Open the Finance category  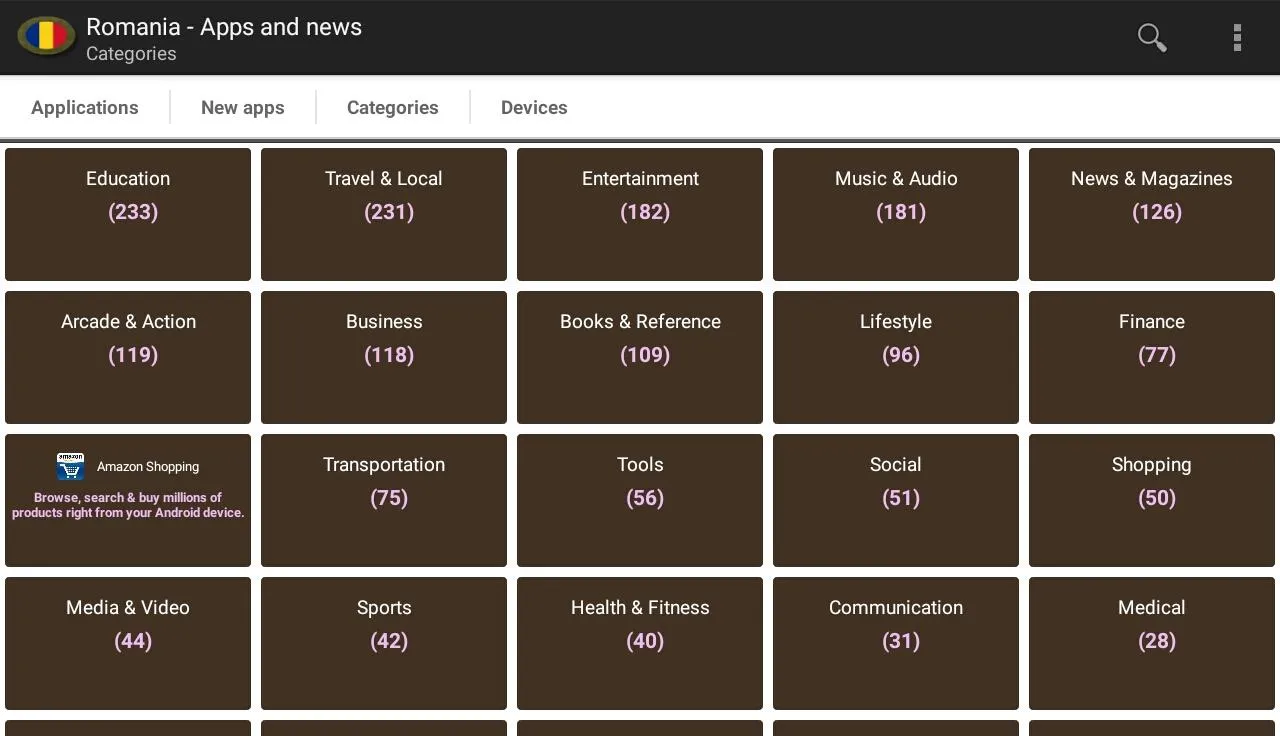1152,358
